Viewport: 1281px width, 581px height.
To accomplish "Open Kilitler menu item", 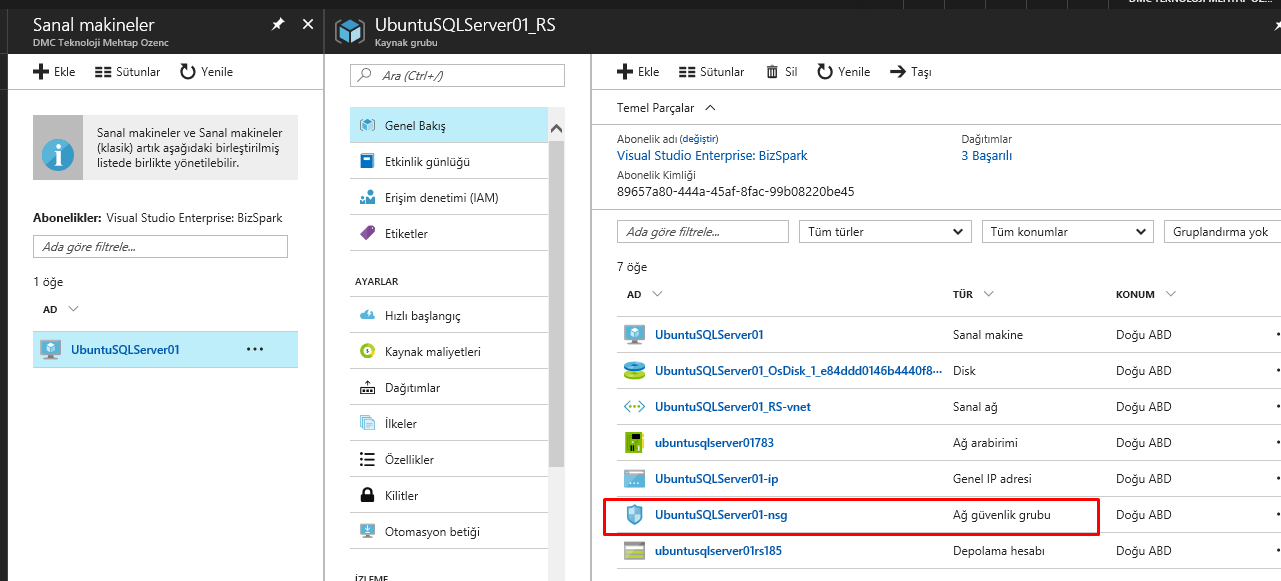I will tap(449, 496).
